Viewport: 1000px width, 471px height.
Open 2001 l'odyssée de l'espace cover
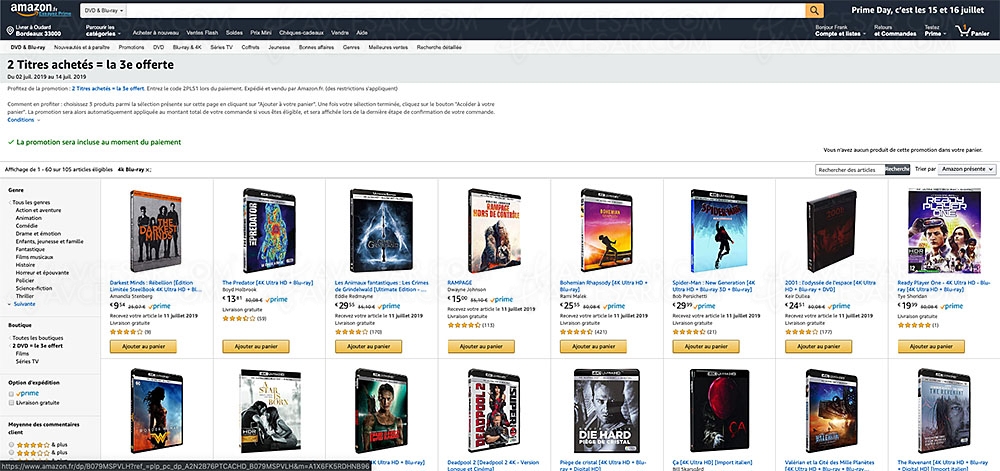831,230
